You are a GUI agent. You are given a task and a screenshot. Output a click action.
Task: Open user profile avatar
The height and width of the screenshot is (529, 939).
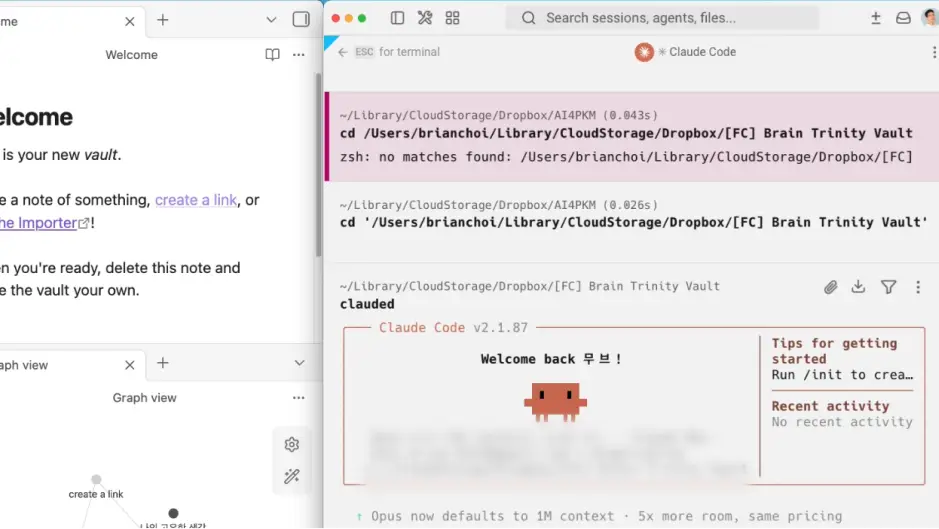(x=930, y=18)
